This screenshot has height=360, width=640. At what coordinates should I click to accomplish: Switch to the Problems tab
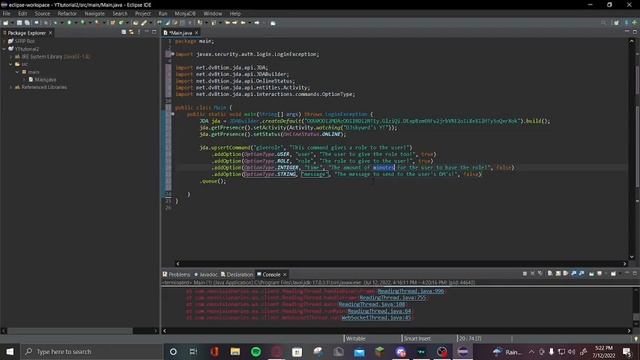click(176, 274)
